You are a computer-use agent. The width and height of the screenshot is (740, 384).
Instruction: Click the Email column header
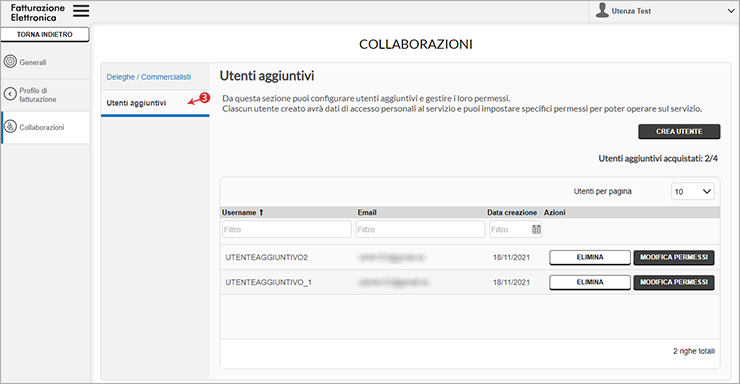(367, 213)
